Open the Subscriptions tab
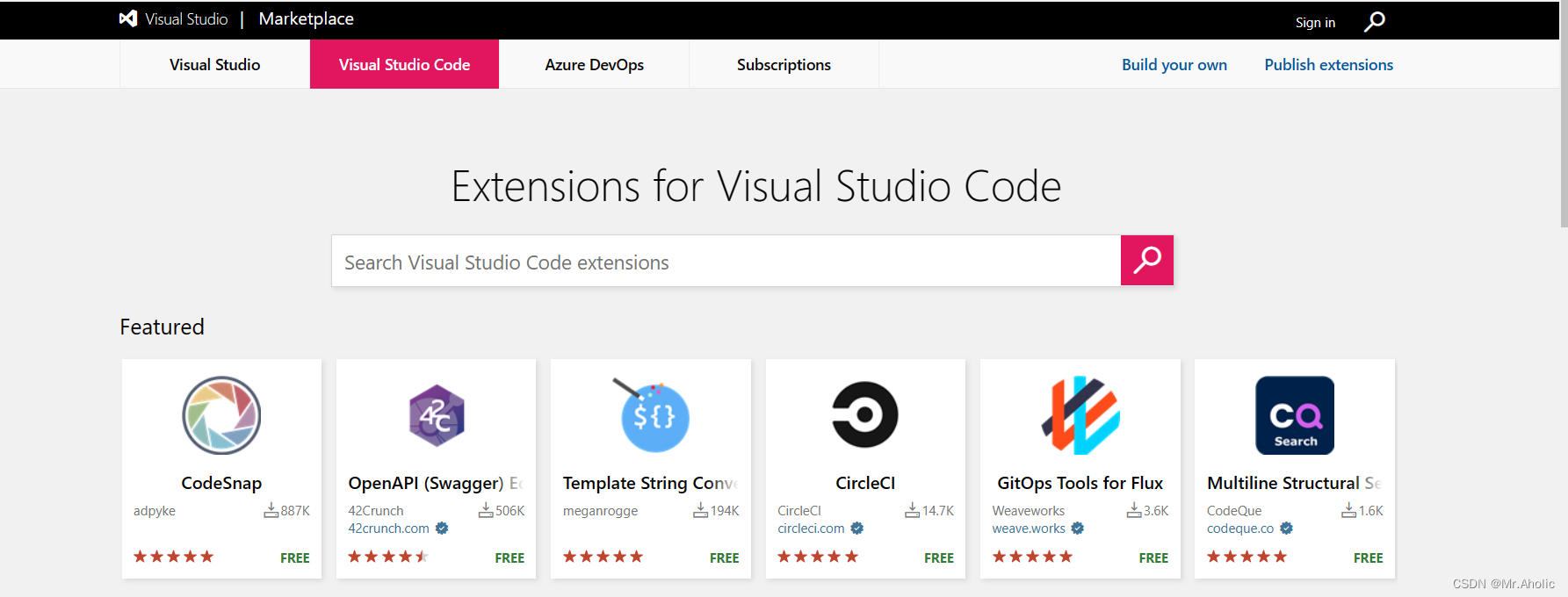This screenshot has height=597, width=1568. point(784,64)
